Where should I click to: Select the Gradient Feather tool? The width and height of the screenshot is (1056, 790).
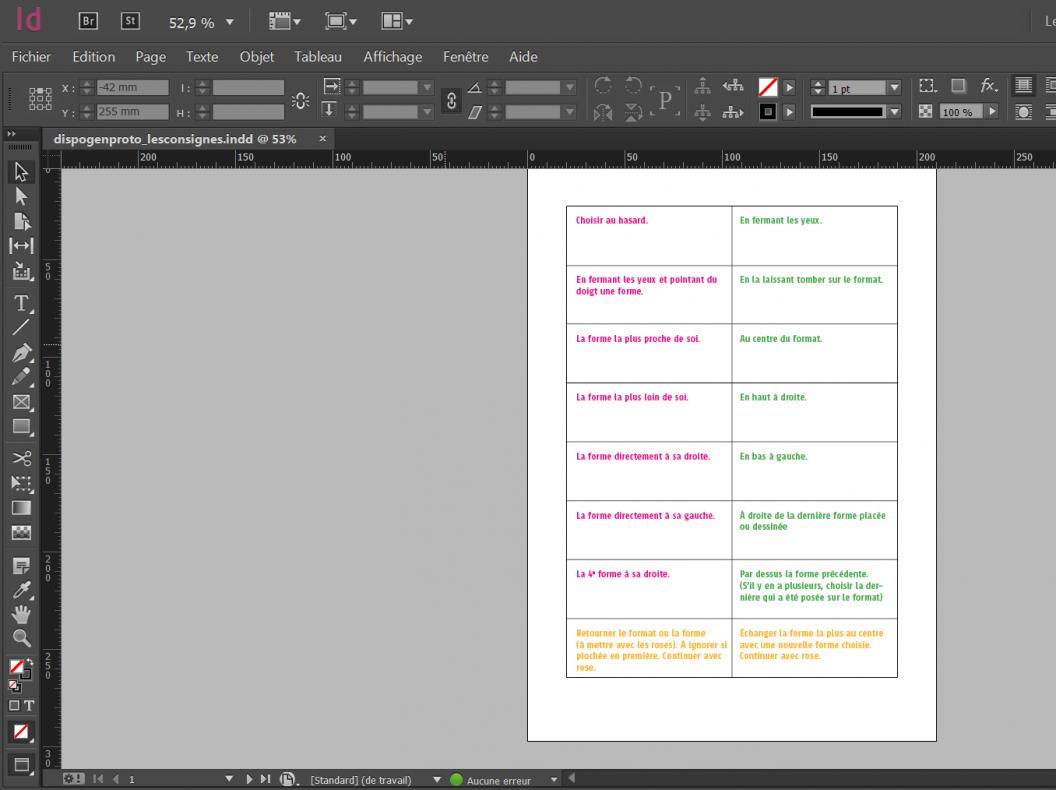[21, 533]
